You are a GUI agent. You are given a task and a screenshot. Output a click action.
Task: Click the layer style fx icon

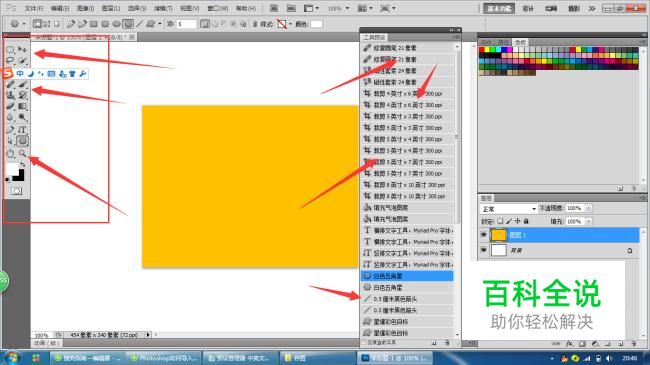click(x=570, y=344)
